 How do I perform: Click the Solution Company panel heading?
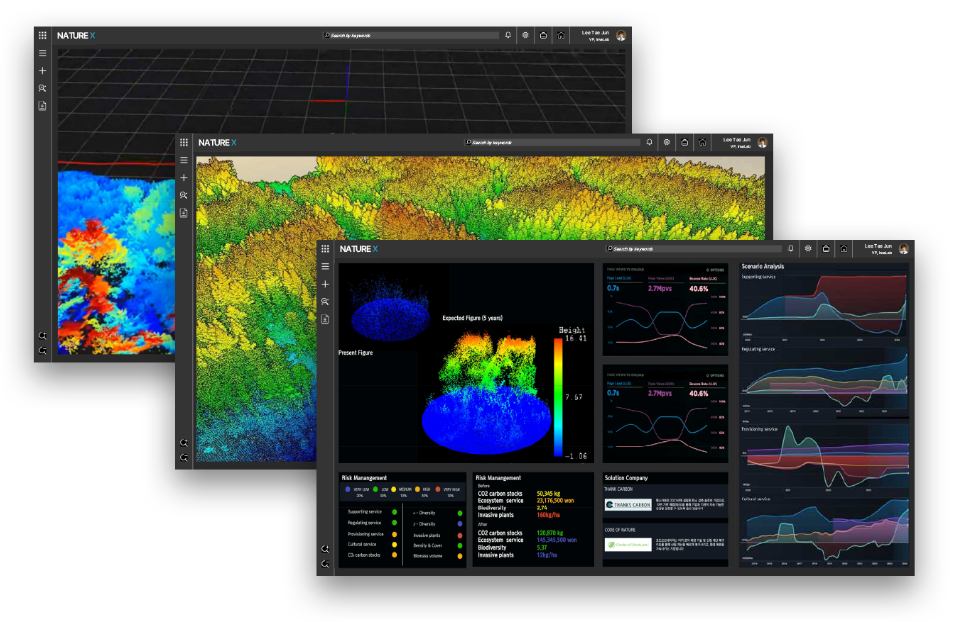[x=626, y=478]
